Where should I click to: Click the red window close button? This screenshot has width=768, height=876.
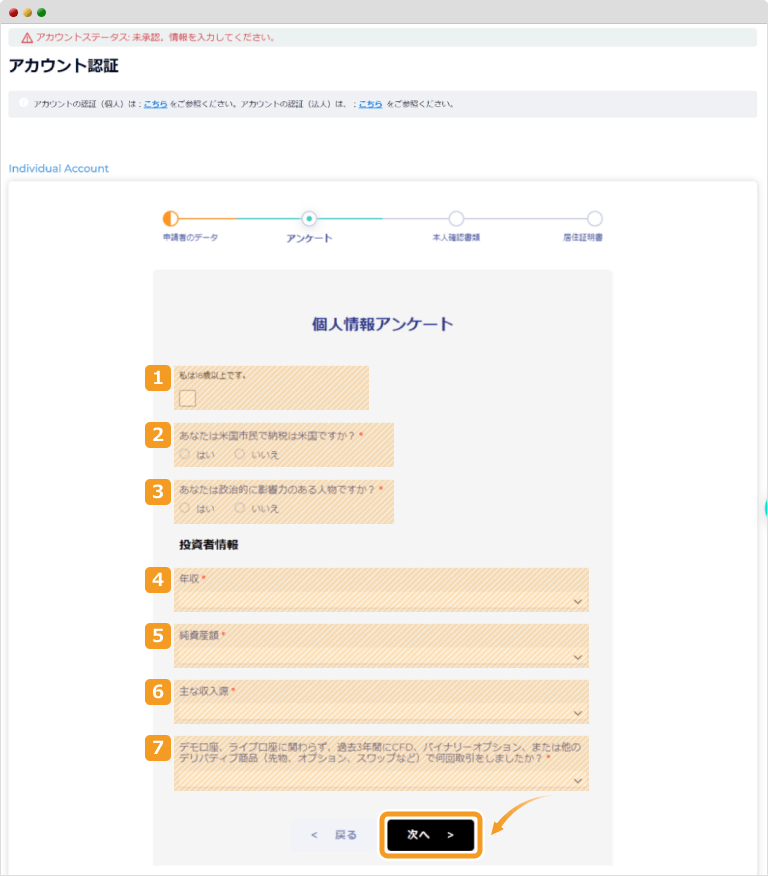[13, 12]
